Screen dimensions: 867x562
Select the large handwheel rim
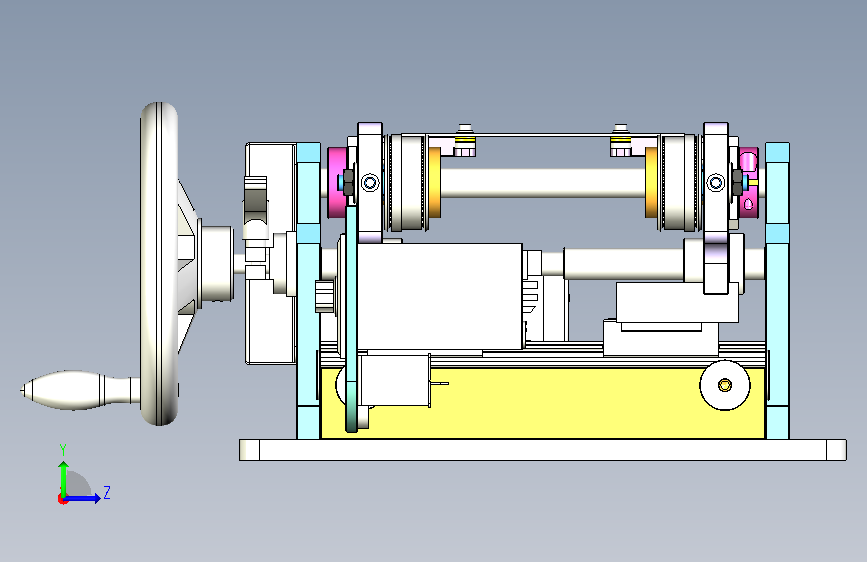click(x=159, y=264)
